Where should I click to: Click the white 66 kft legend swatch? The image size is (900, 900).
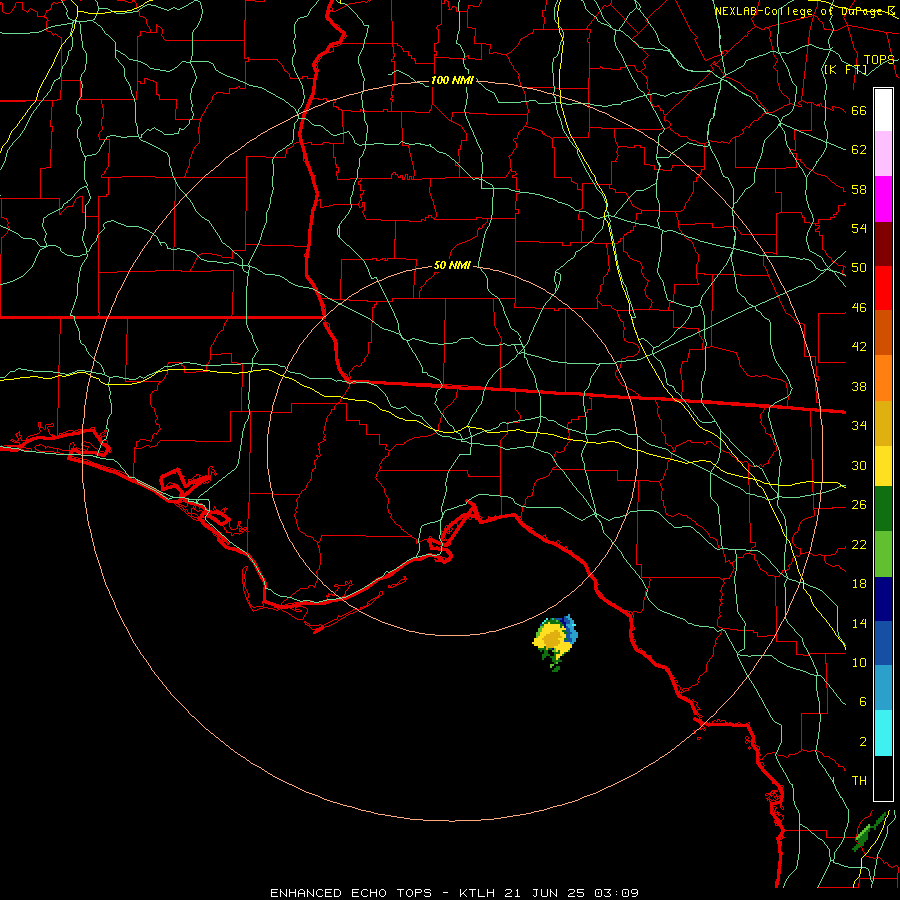pyautogui.click(x=883, y=110)
